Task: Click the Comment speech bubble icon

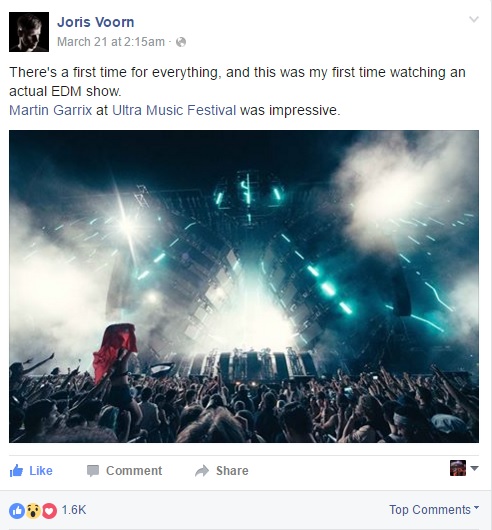Action: click(93, 471)
